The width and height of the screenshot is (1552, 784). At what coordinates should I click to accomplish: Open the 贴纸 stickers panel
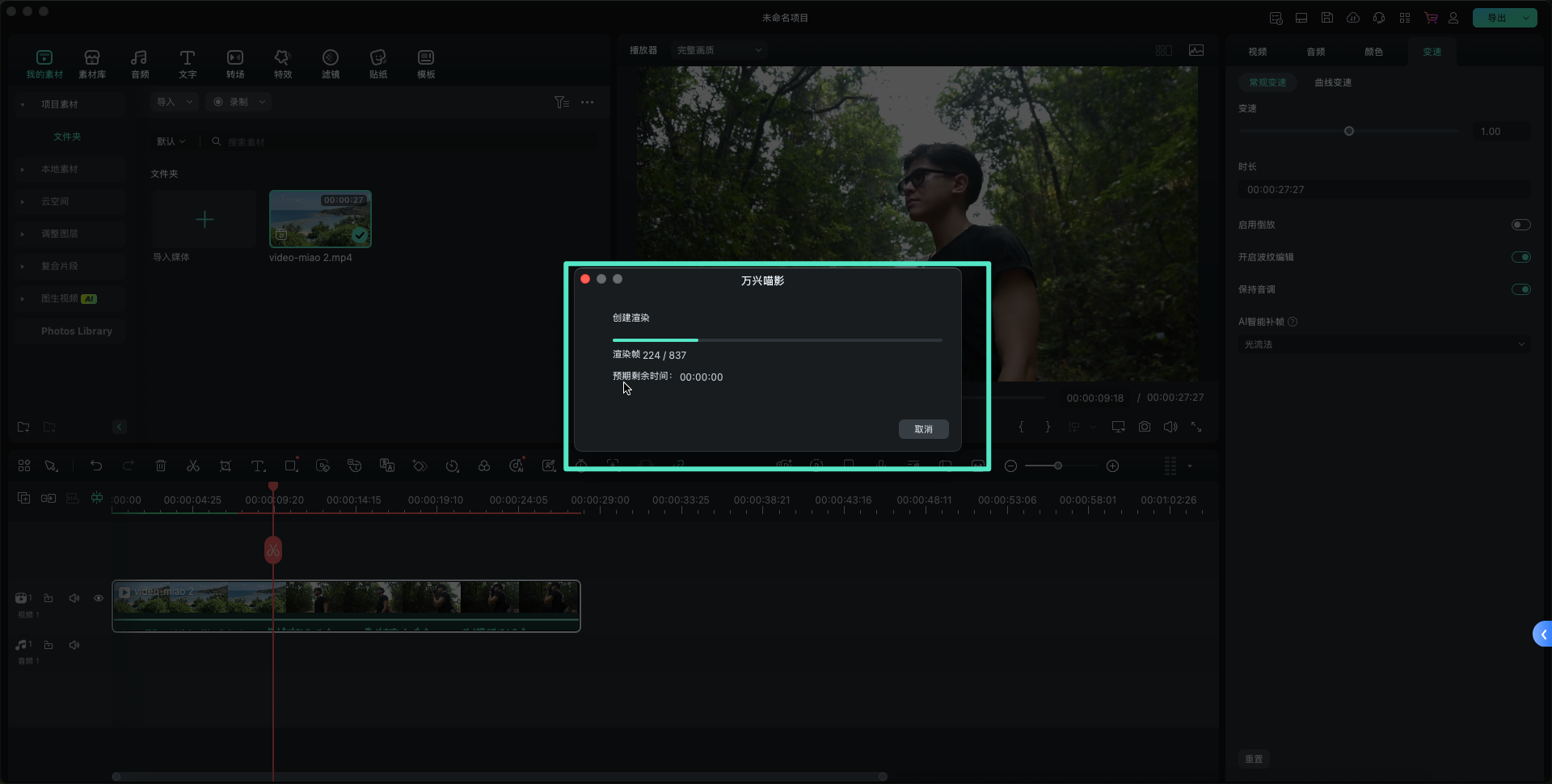click(x=378, y=64)
